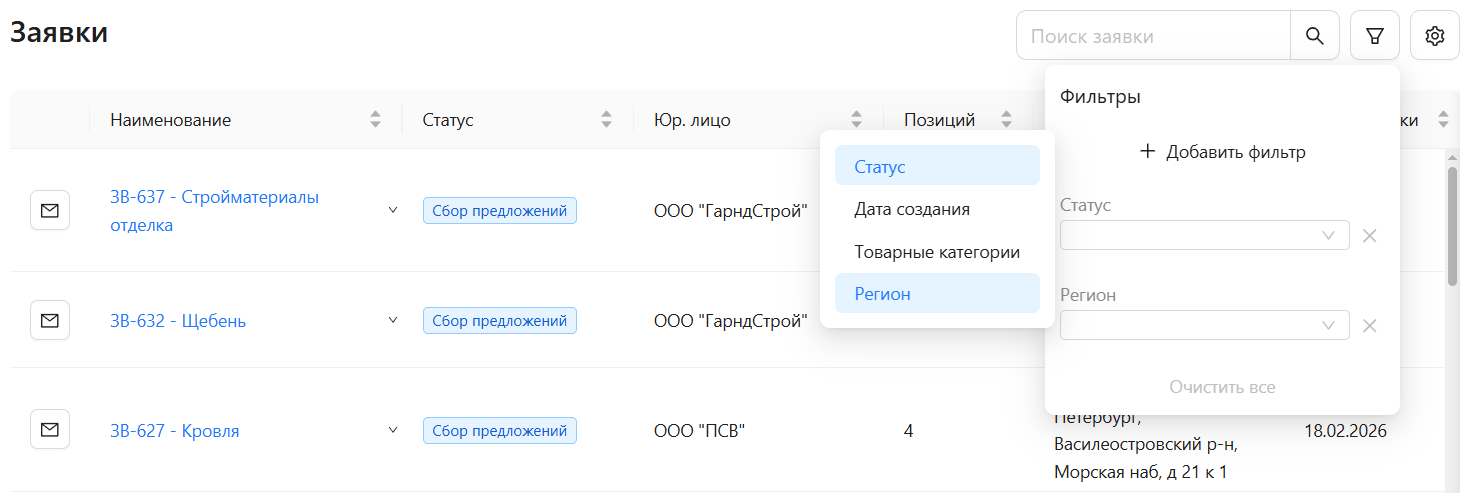Expand chevron for ЗВ-627 Кровля row
The width and height of the screenshot is (1472, 493).
[x=393, y=430]
